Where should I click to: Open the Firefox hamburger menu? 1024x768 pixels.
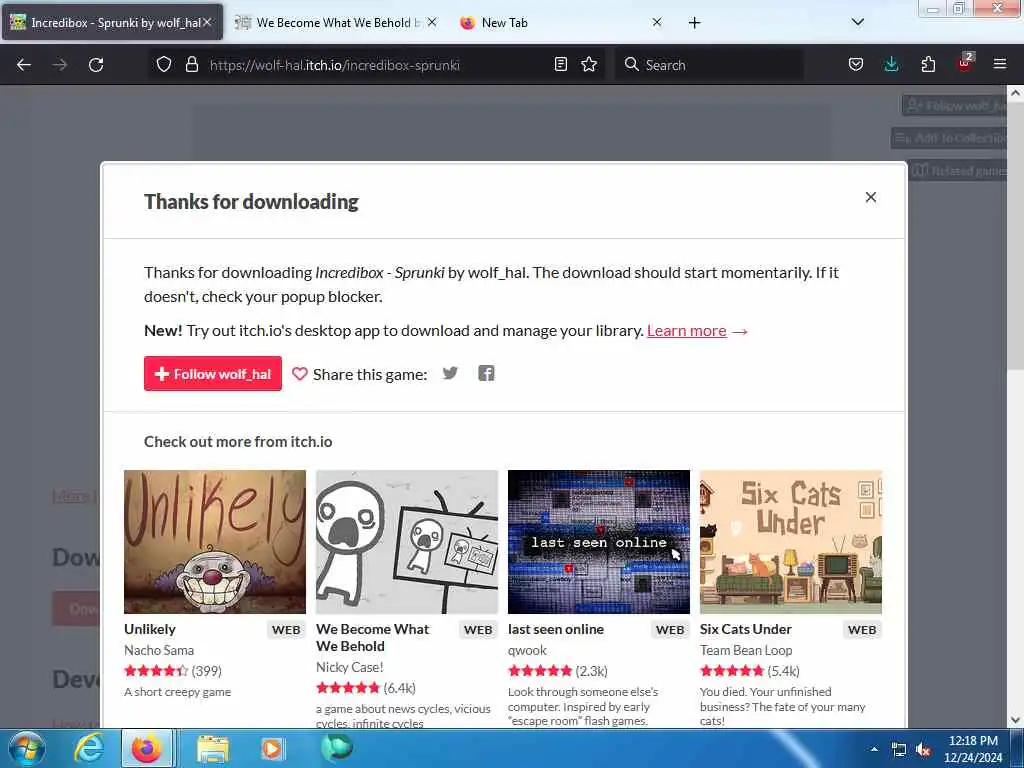point(1000,65)
